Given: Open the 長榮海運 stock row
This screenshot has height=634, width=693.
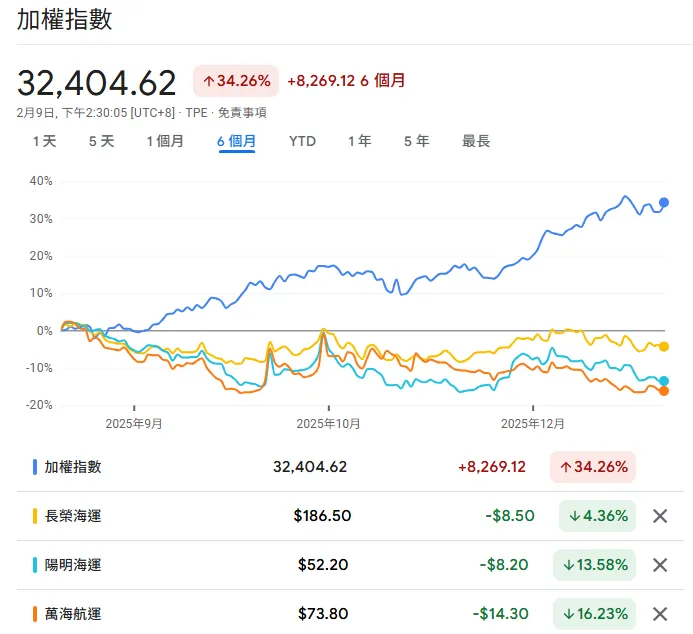Looking at the screenshot, I should click(x=350, y=516).
